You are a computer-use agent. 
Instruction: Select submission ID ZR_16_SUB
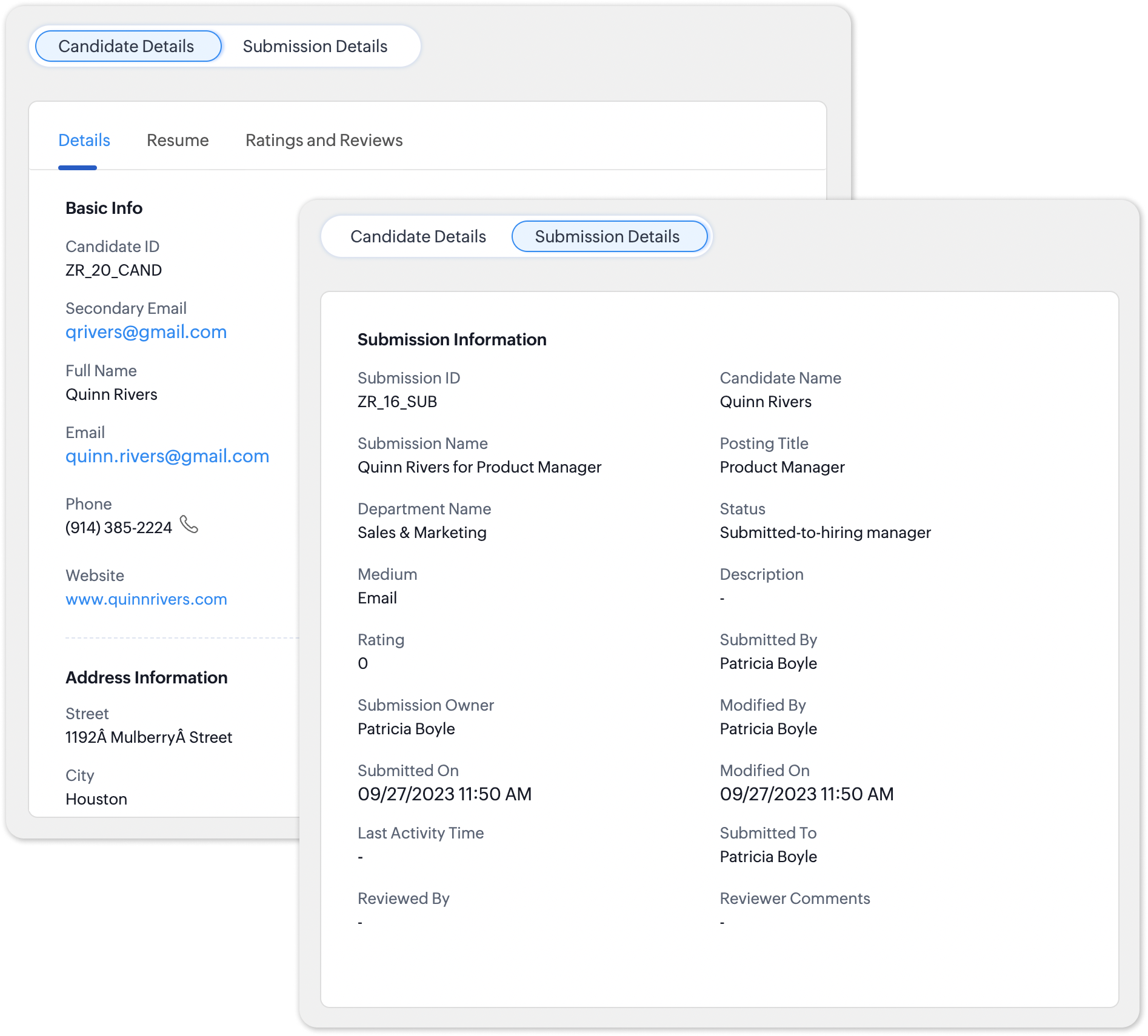point(397,402)
